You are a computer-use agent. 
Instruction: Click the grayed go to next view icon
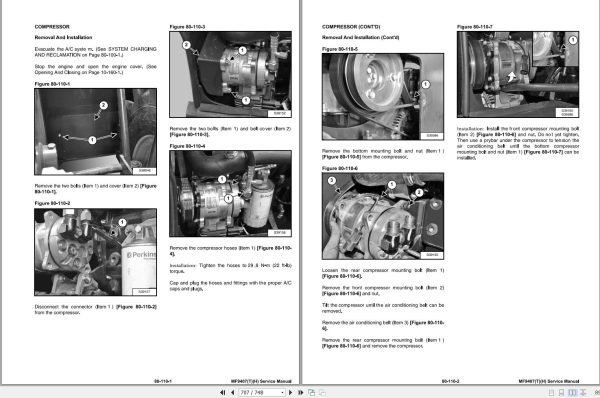pyautogui.click(x=322, y=392)
